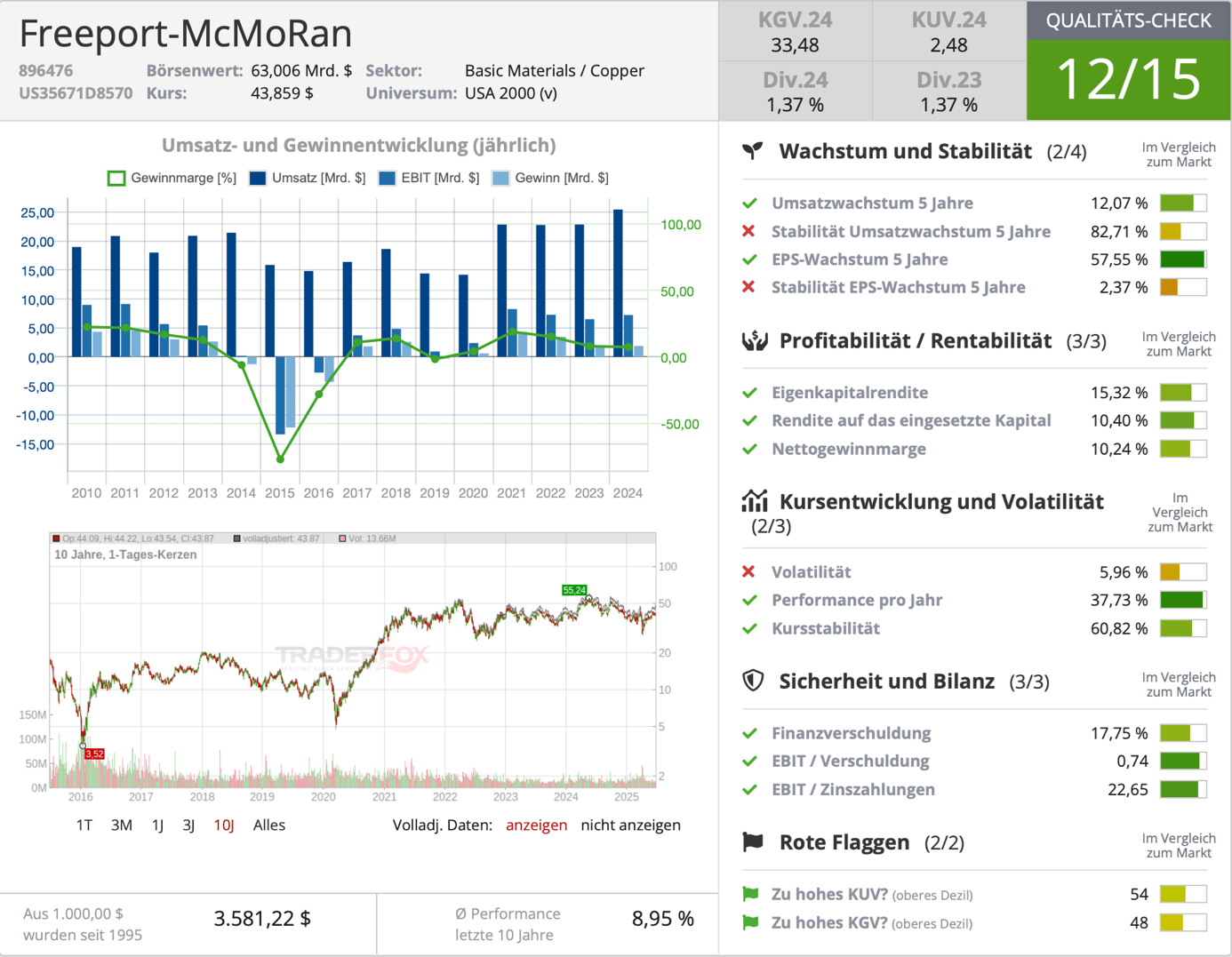
Task: Click sector text Basic Materials / Copper
Action: (555, 70)
